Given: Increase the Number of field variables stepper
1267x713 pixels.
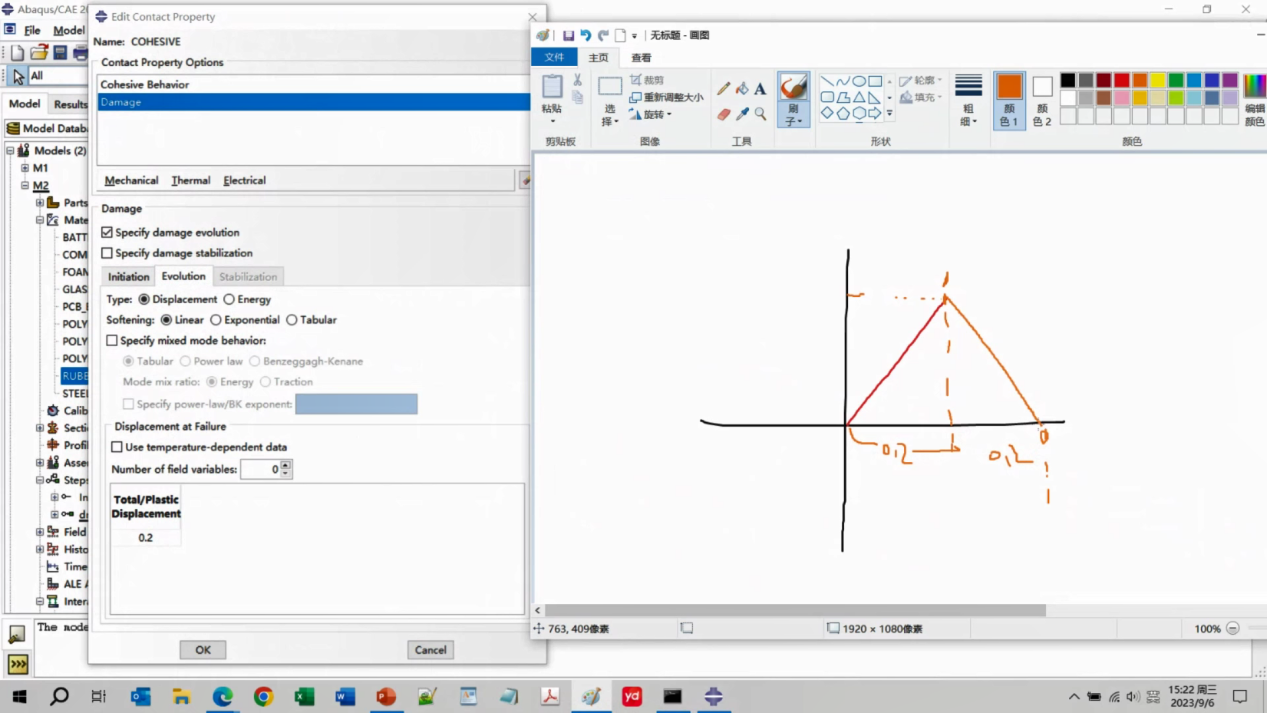Looking at the screenshot, I should click(287, 465).
